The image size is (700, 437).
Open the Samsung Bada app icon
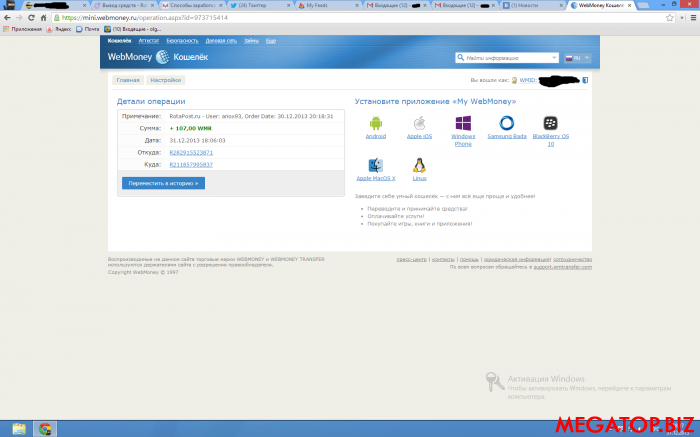(507, 123)
